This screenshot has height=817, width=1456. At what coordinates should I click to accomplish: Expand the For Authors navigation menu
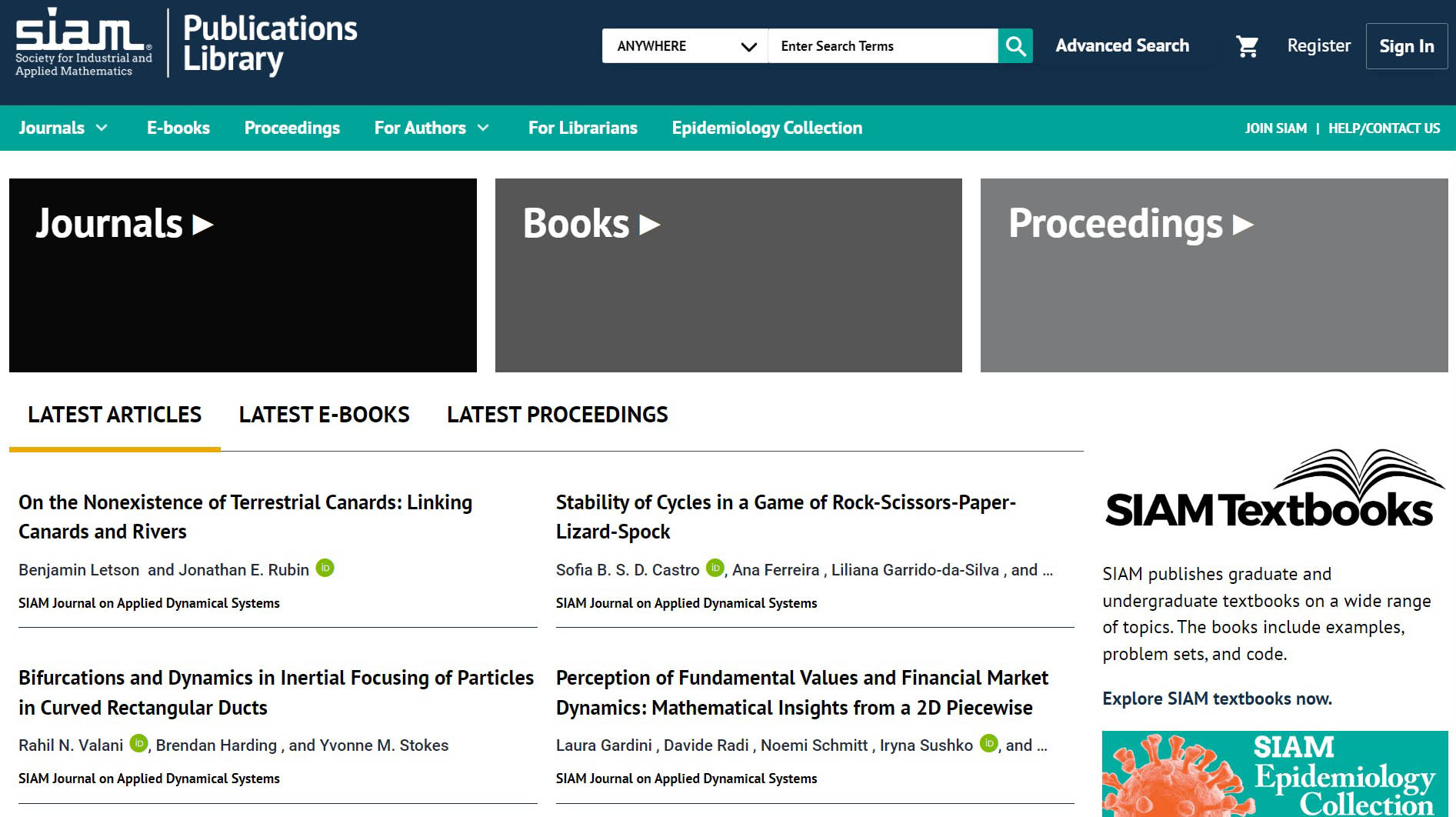click(431, 128)
